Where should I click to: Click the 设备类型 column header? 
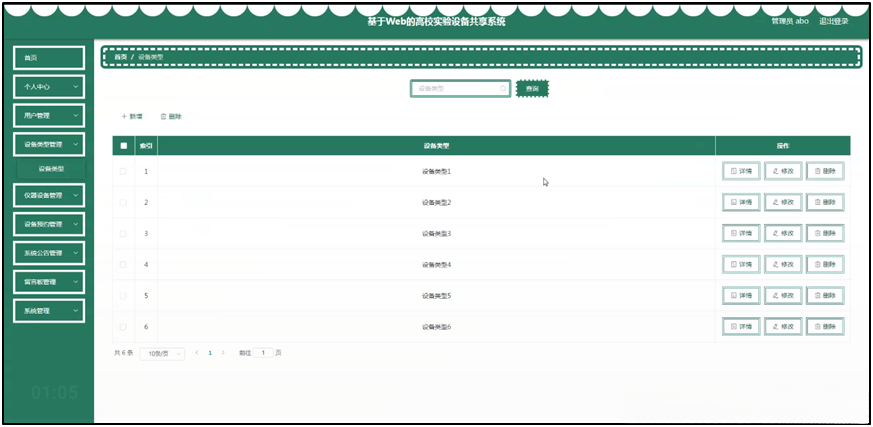coord(436,146)
